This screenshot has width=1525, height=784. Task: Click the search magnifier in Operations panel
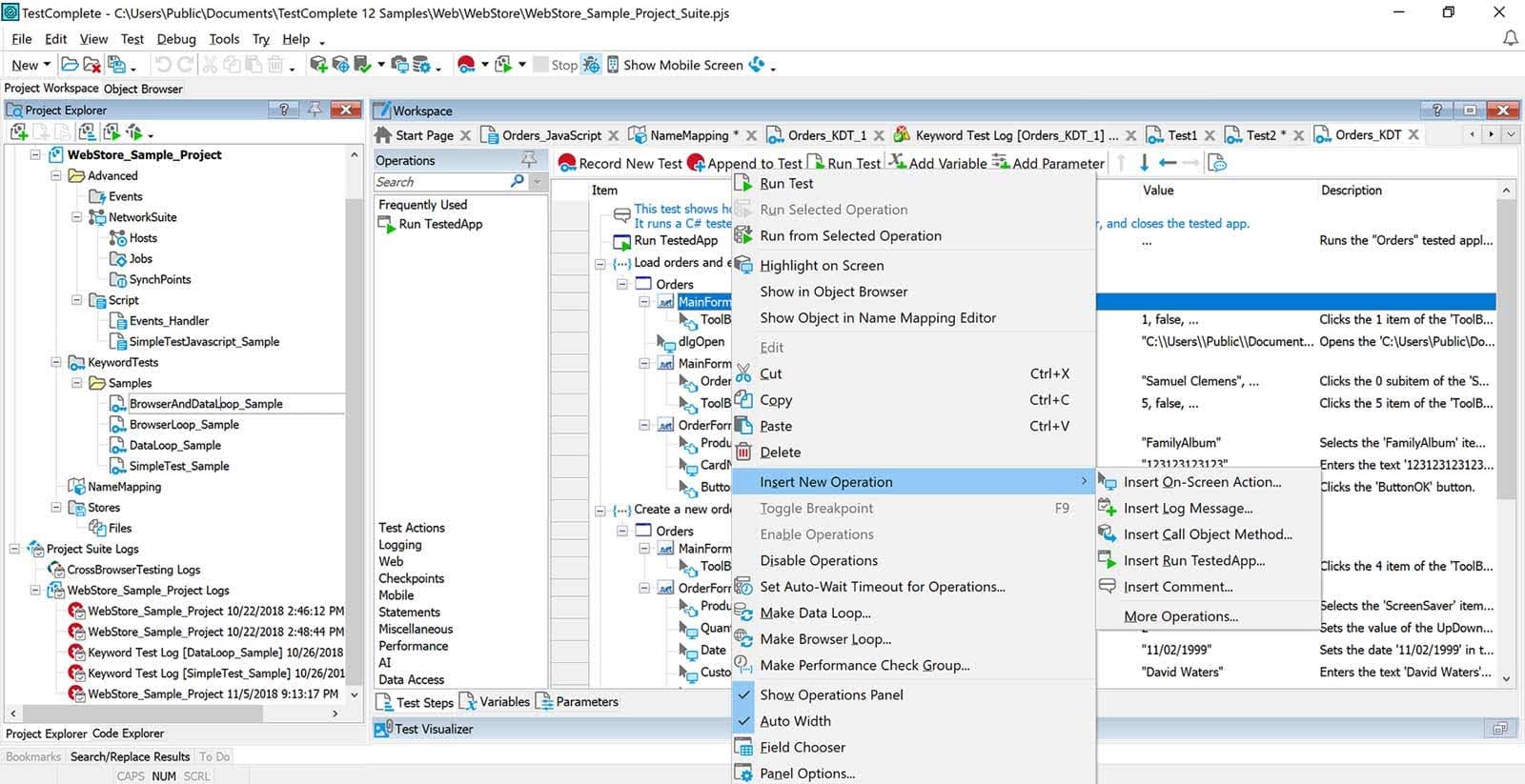pyautogui.click(x=518, y=181)
